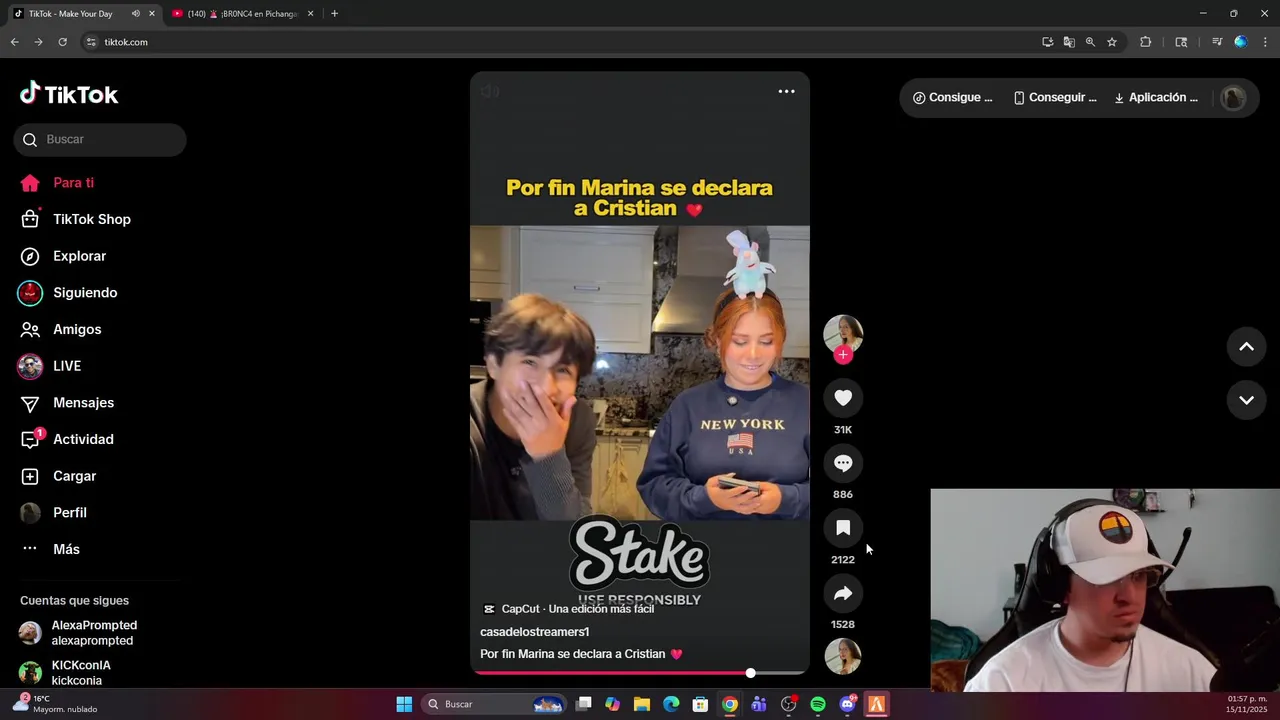The image size is (1280, 720).
Task: Click the taskbar Buscar search box
Action: point(493,704)
